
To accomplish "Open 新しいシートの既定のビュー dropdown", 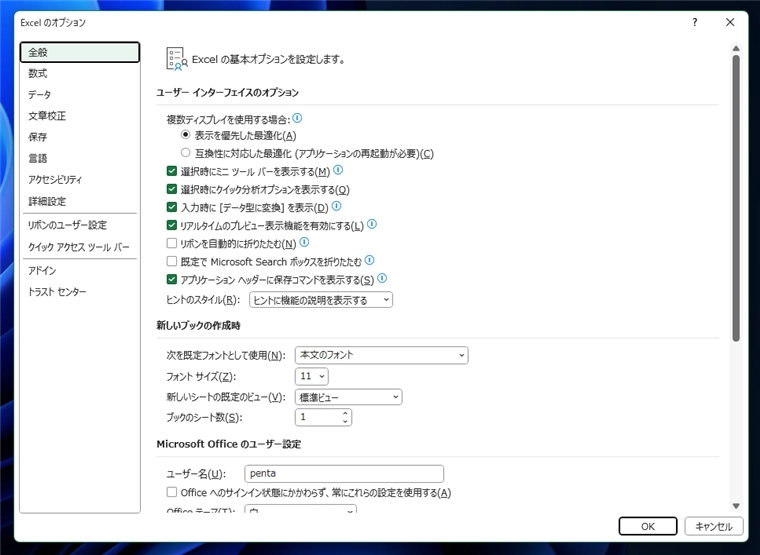I will [348, 397].
